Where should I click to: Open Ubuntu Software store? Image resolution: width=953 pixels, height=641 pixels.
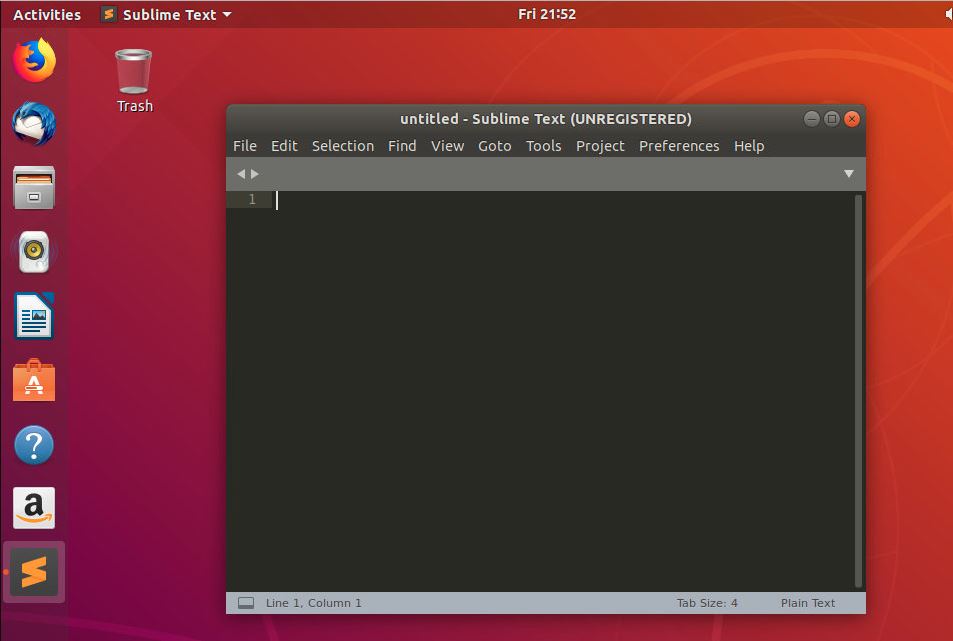(34, 380)
